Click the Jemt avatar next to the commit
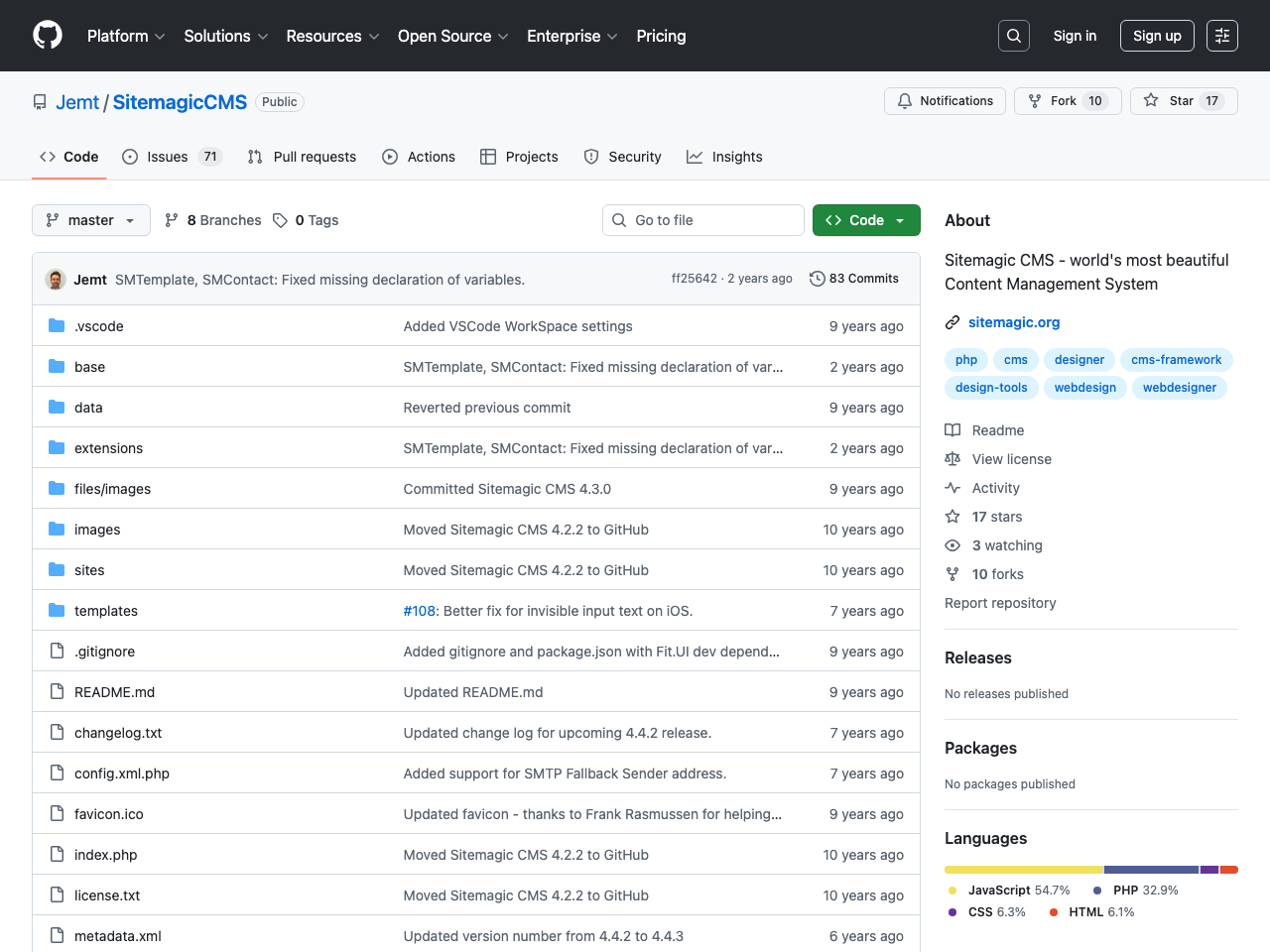 [x=57, y=279]
